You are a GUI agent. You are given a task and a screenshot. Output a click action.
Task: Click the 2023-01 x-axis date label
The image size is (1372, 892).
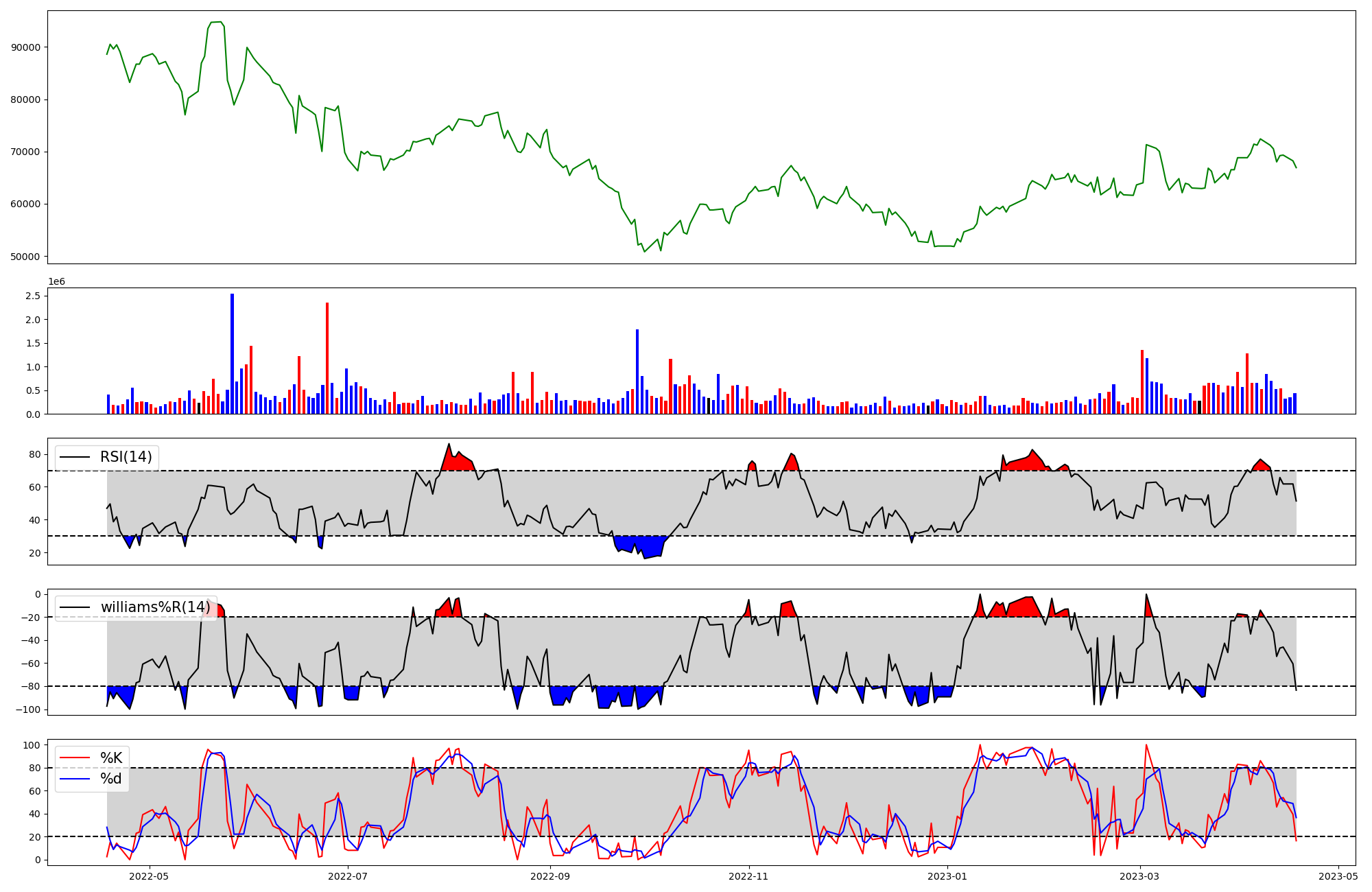(x=947, y=876)
